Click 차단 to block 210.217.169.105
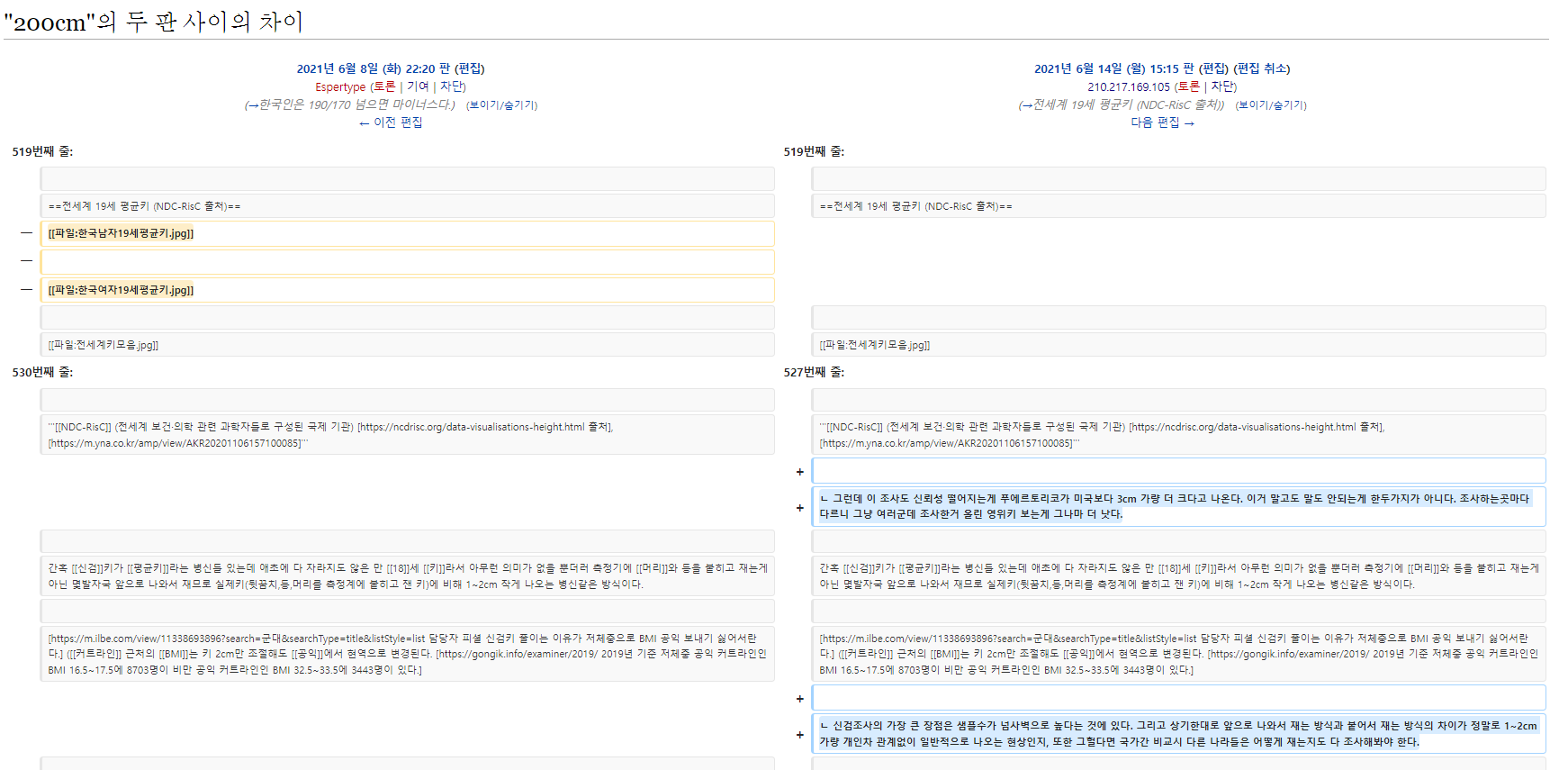 tap(1222, 86)
